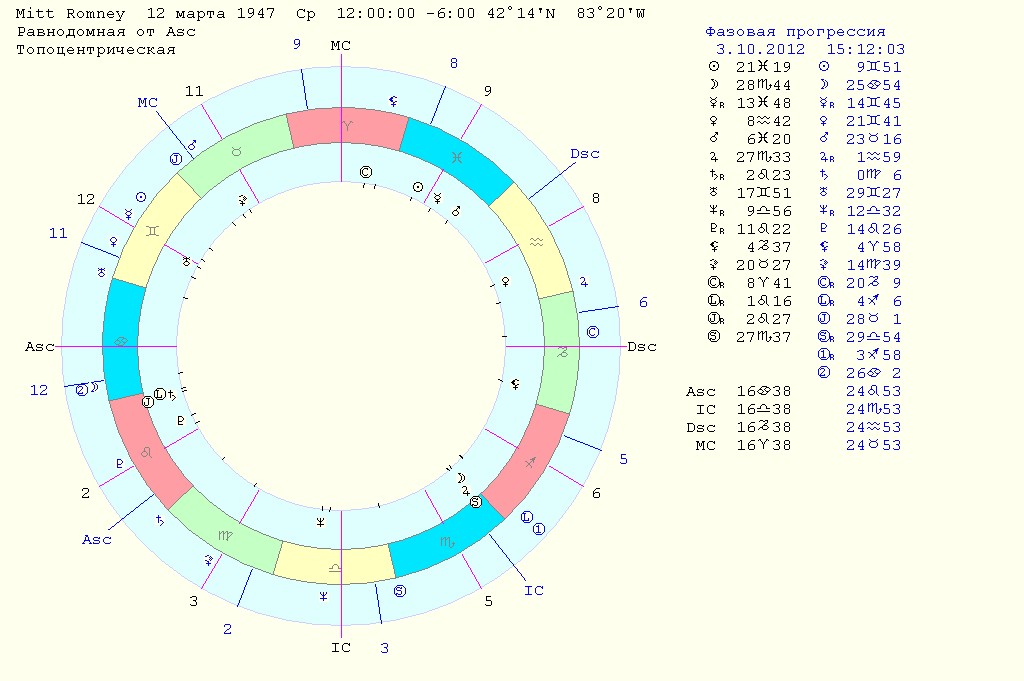
Task: Click black house number "12" on the wheel
Action: (86, 199)
